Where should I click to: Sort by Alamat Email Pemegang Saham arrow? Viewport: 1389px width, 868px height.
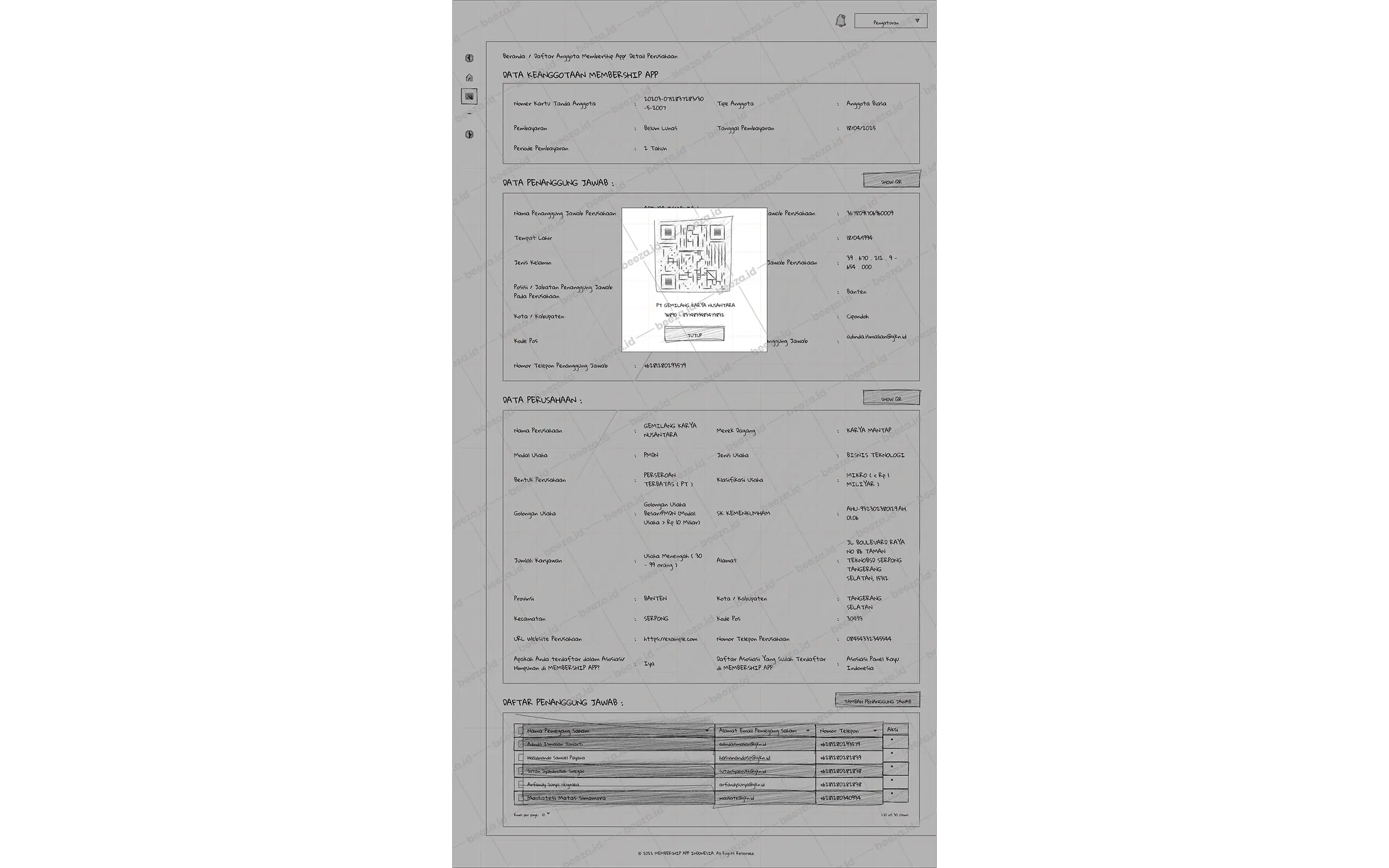(807, 731)
